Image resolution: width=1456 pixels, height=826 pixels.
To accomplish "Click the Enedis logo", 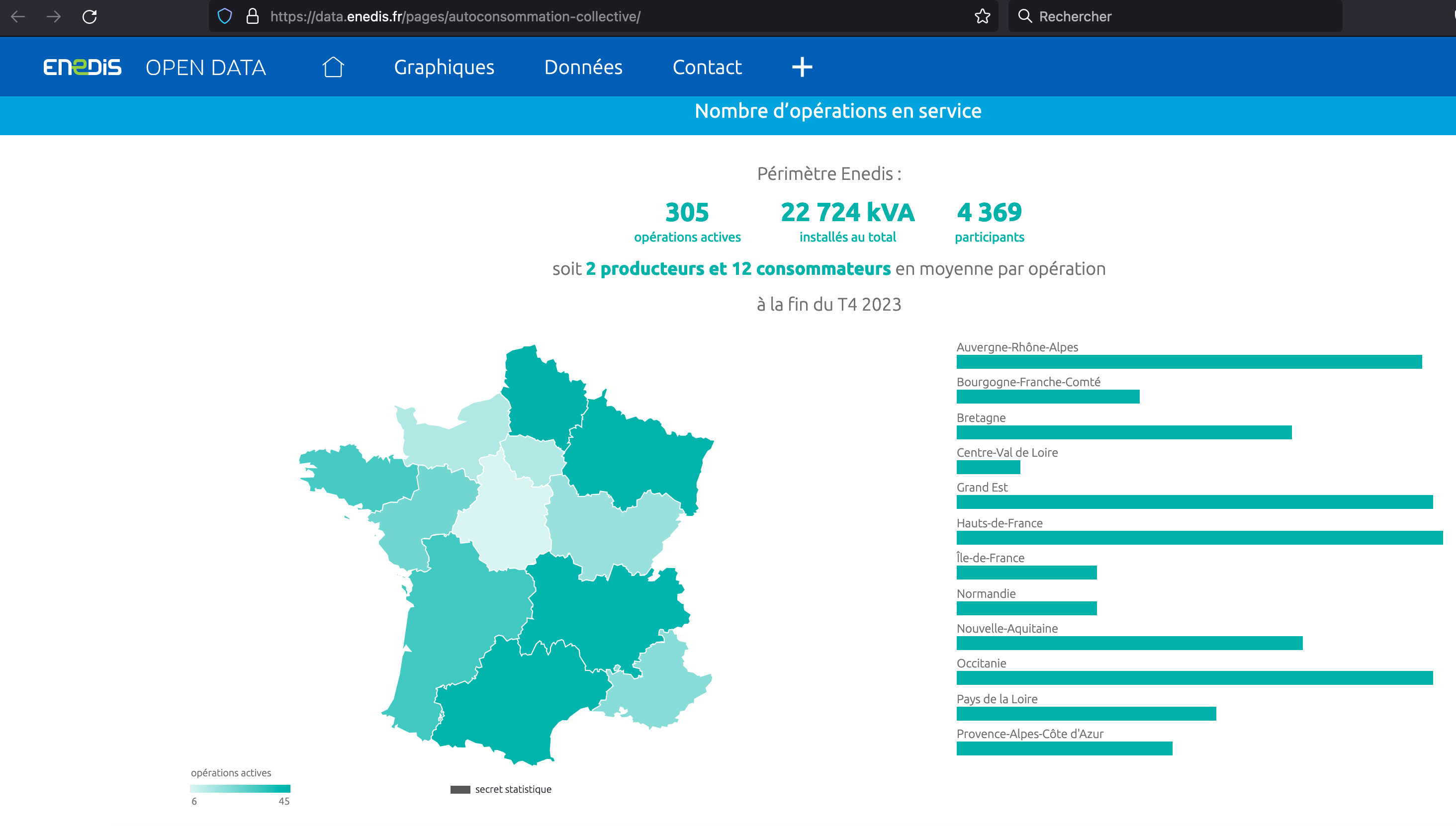I will pos(83,67).
